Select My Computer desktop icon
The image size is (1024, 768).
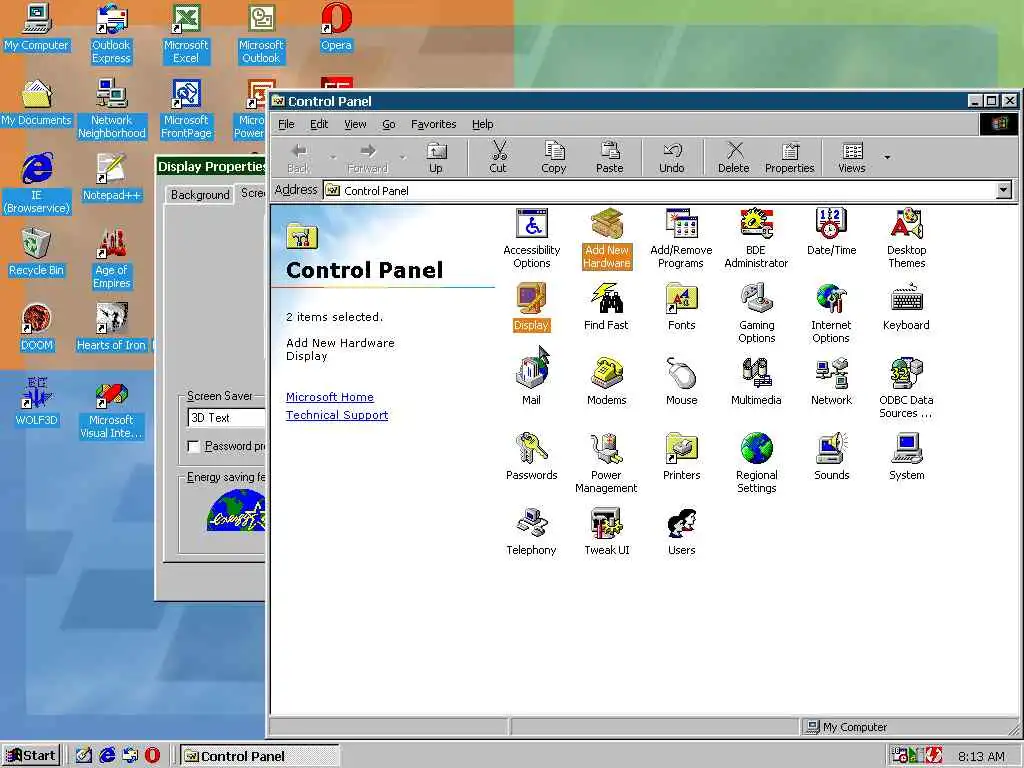click(37, 27)
